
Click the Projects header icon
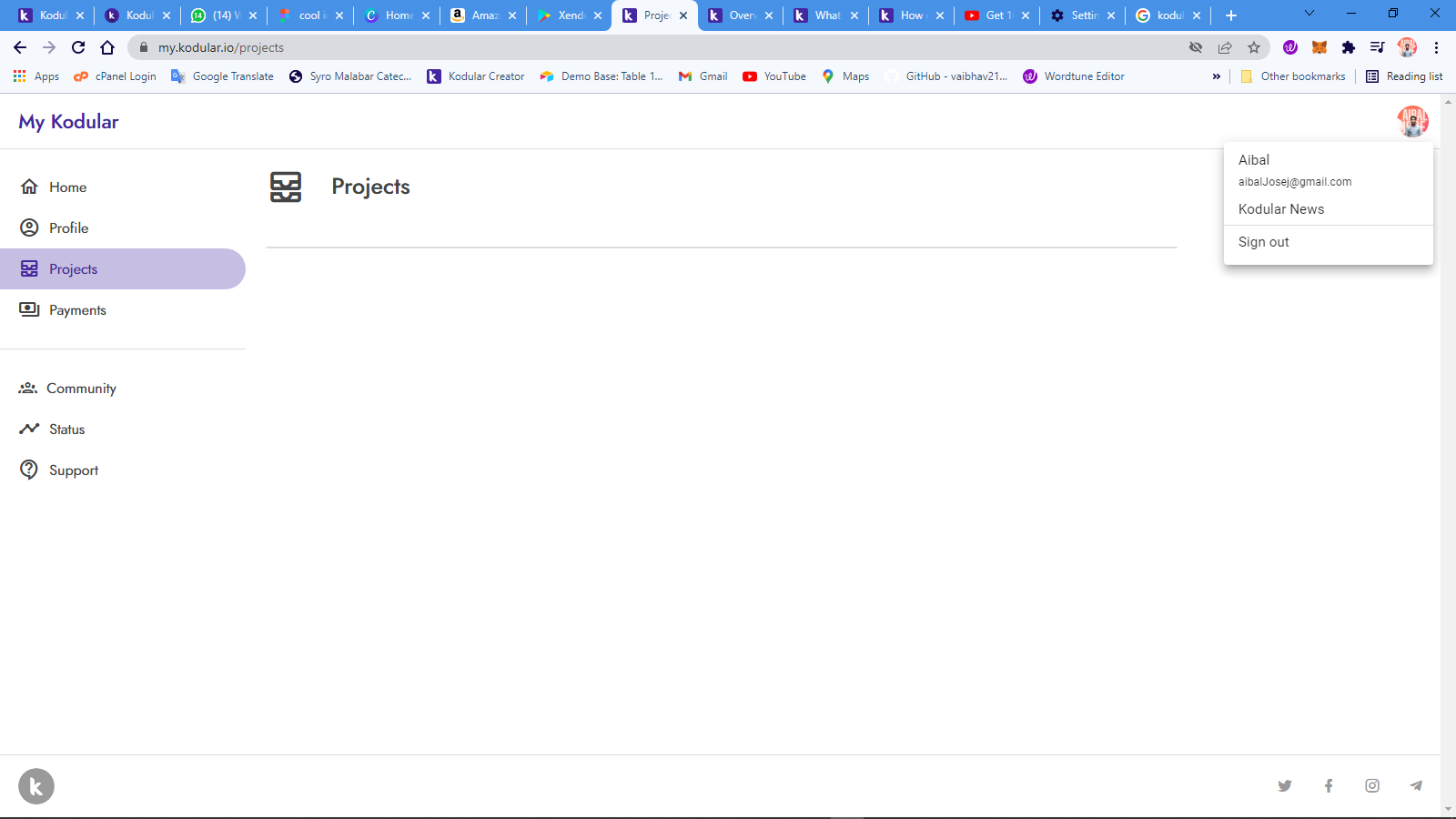286,187
